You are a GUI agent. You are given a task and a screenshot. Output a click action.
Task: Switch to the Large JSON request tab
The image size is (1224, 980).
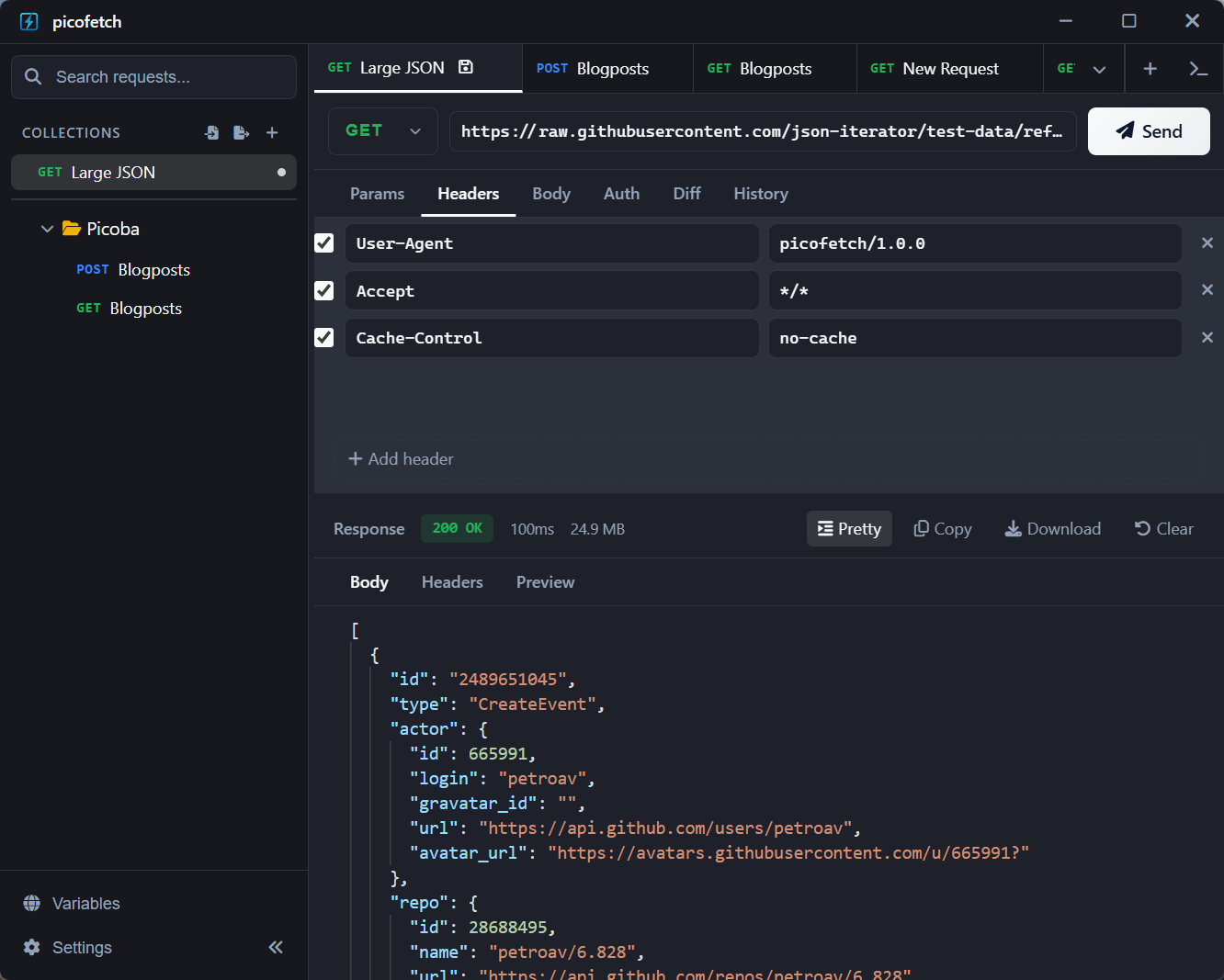click(x=418, y=68)
